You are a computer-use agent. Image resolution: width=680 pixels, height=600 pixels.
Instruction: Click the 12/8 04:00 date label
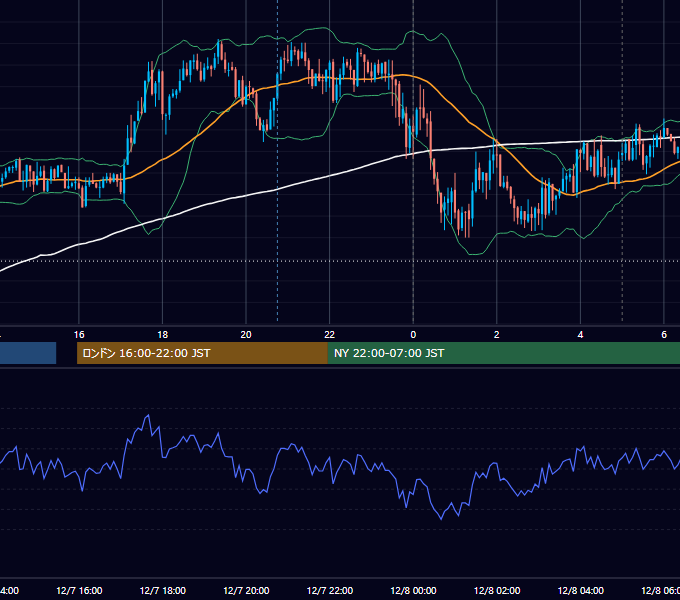tap(581, 590)
